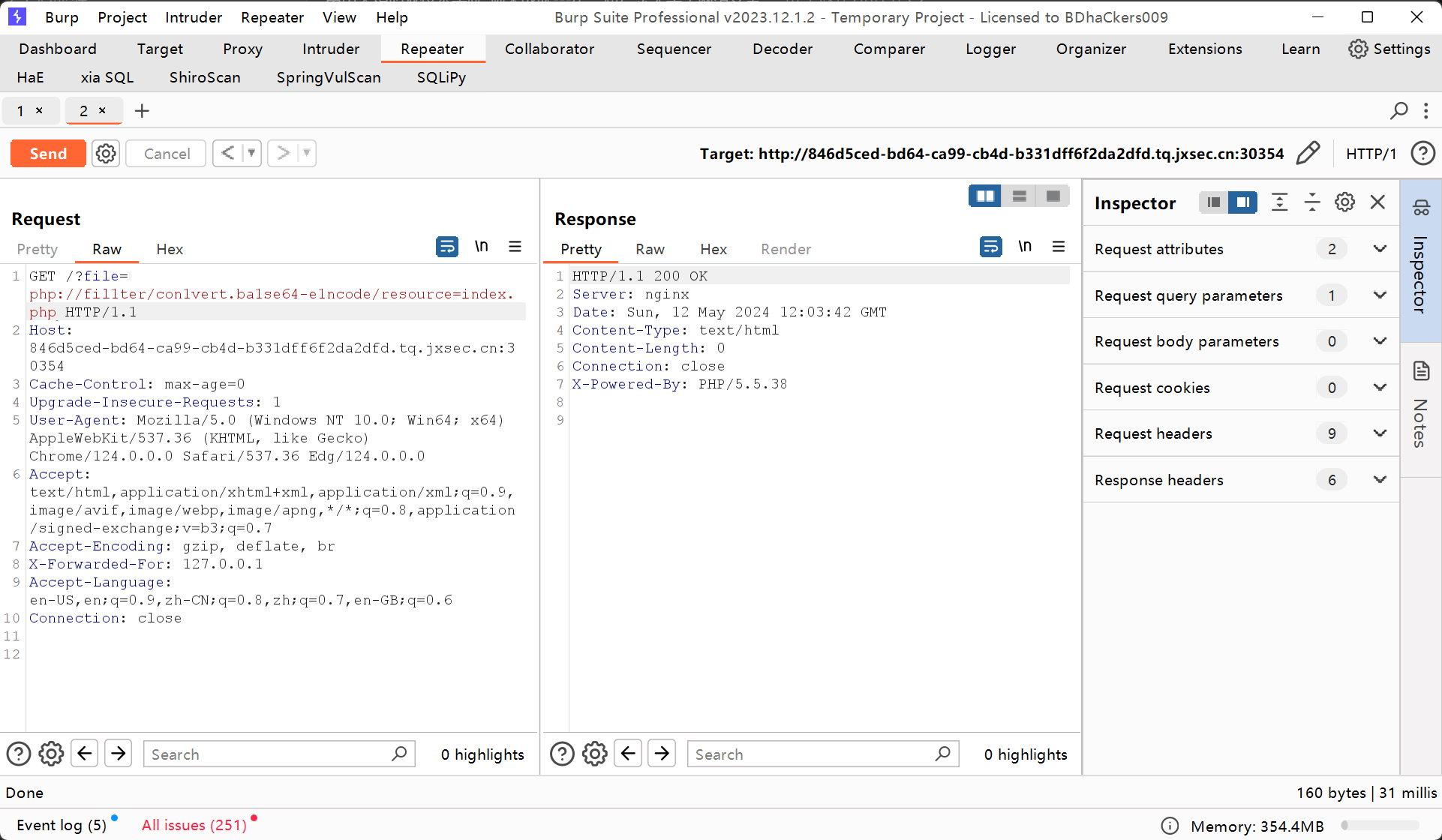Click response Search input field
Viewport: 1442px width, 840px height.
pyautogui.click(x=823, y=754)
